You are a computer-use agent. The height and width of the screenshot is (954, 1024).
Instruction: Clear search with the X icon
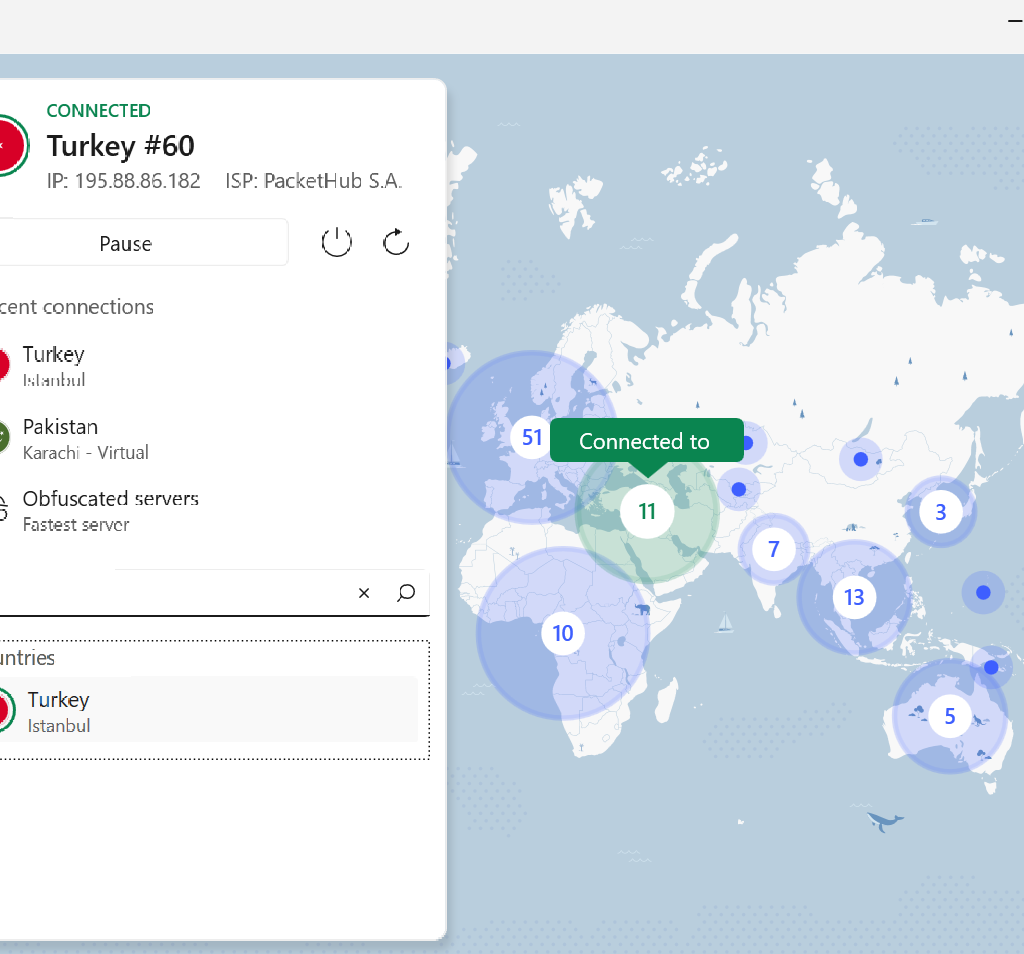[364, 593]
